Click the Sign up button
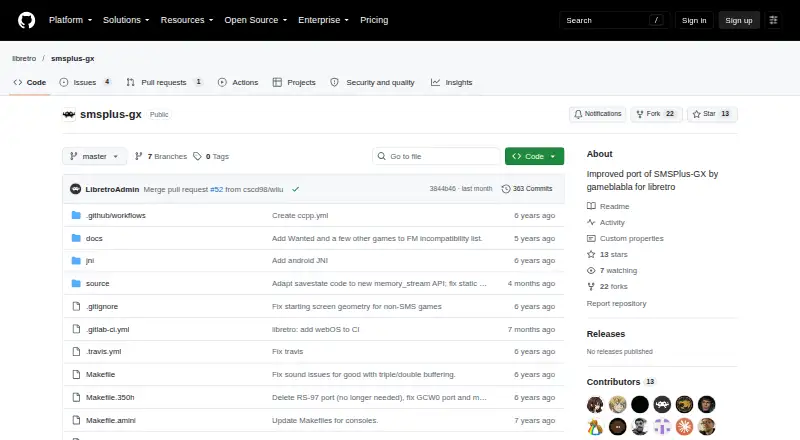 [x=739, y=20]
